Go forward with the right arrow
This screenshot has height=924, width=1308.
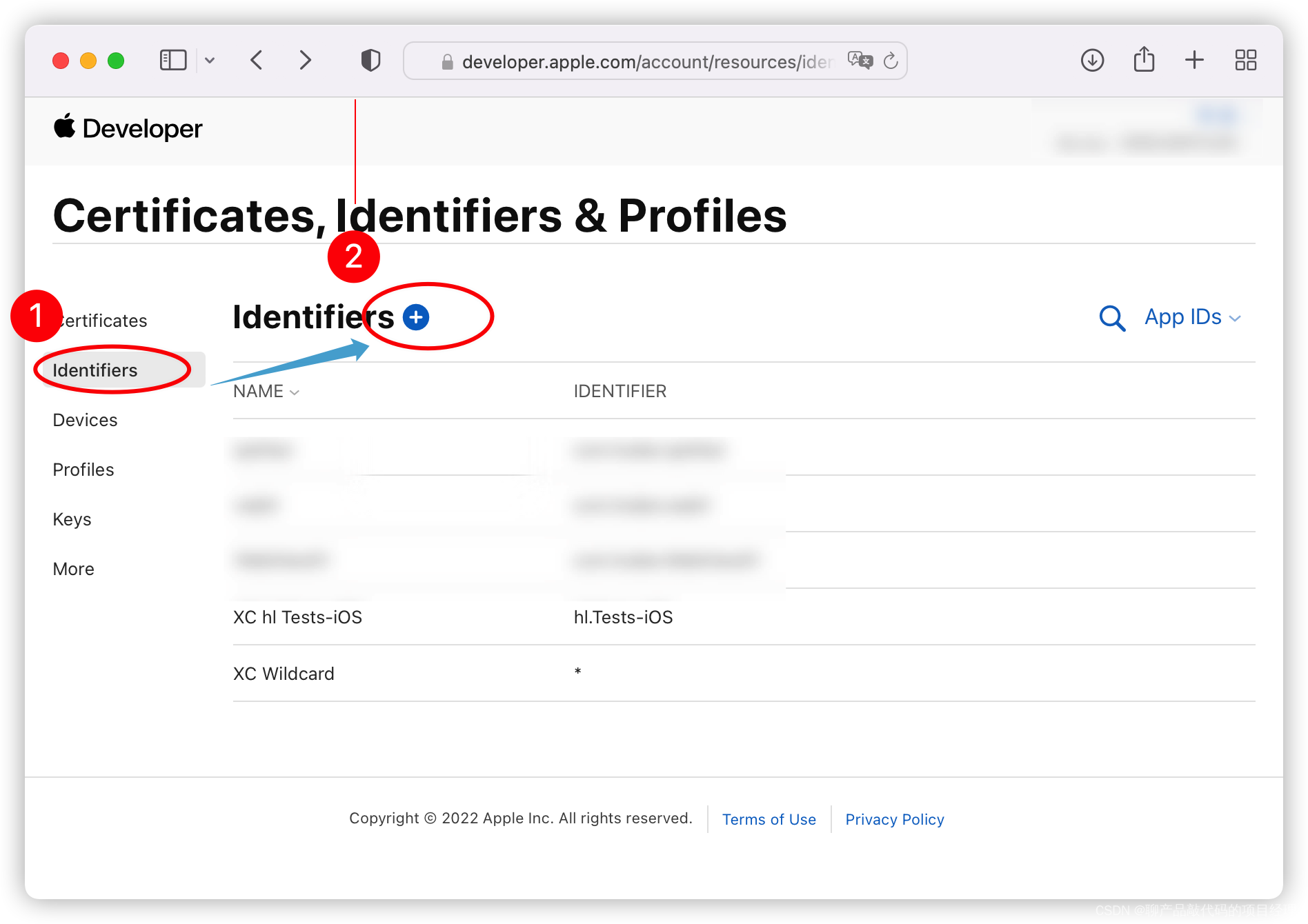pos(305,61)
